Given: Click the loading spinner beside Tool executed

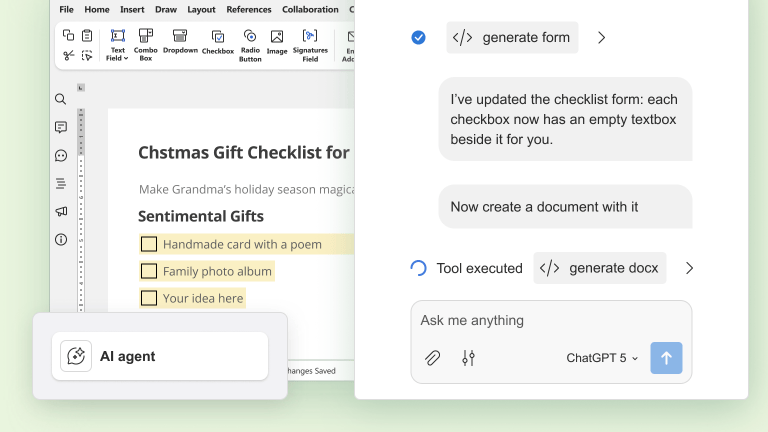Looking at the screenshot, I should [418, 268].
